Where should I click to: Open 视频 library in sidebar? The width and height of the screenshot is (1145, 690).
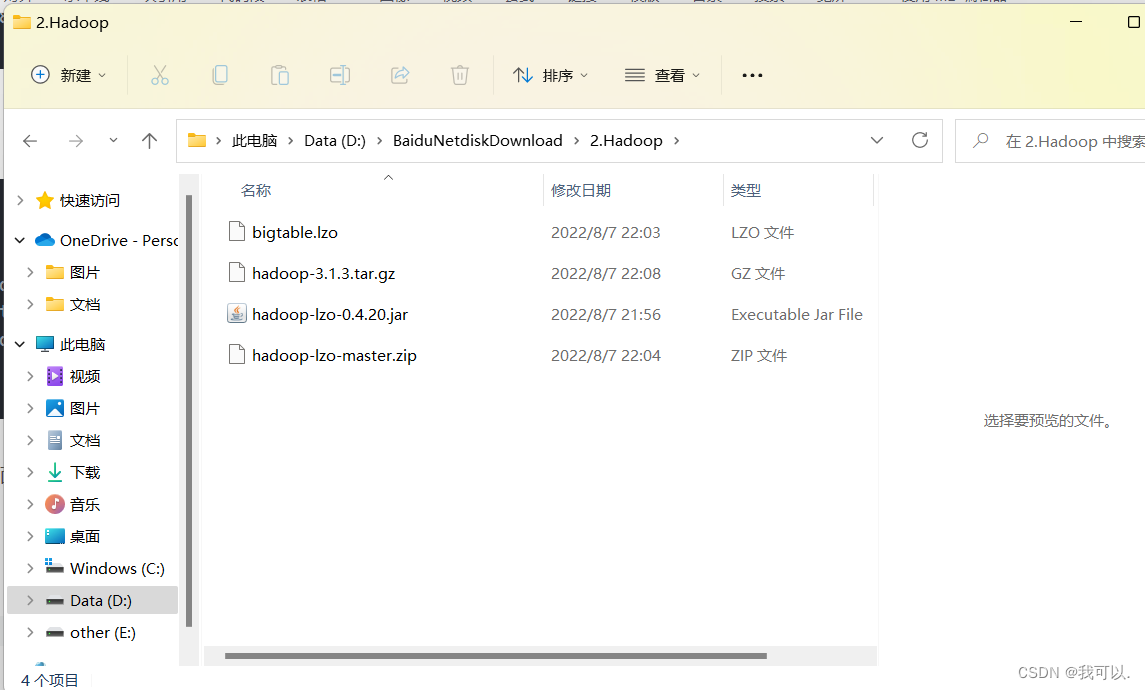pos(85,376)
